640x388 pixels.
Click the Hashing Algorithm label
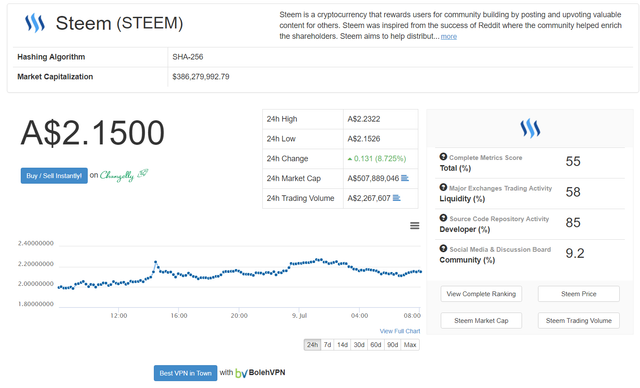[x=51, y=57]
